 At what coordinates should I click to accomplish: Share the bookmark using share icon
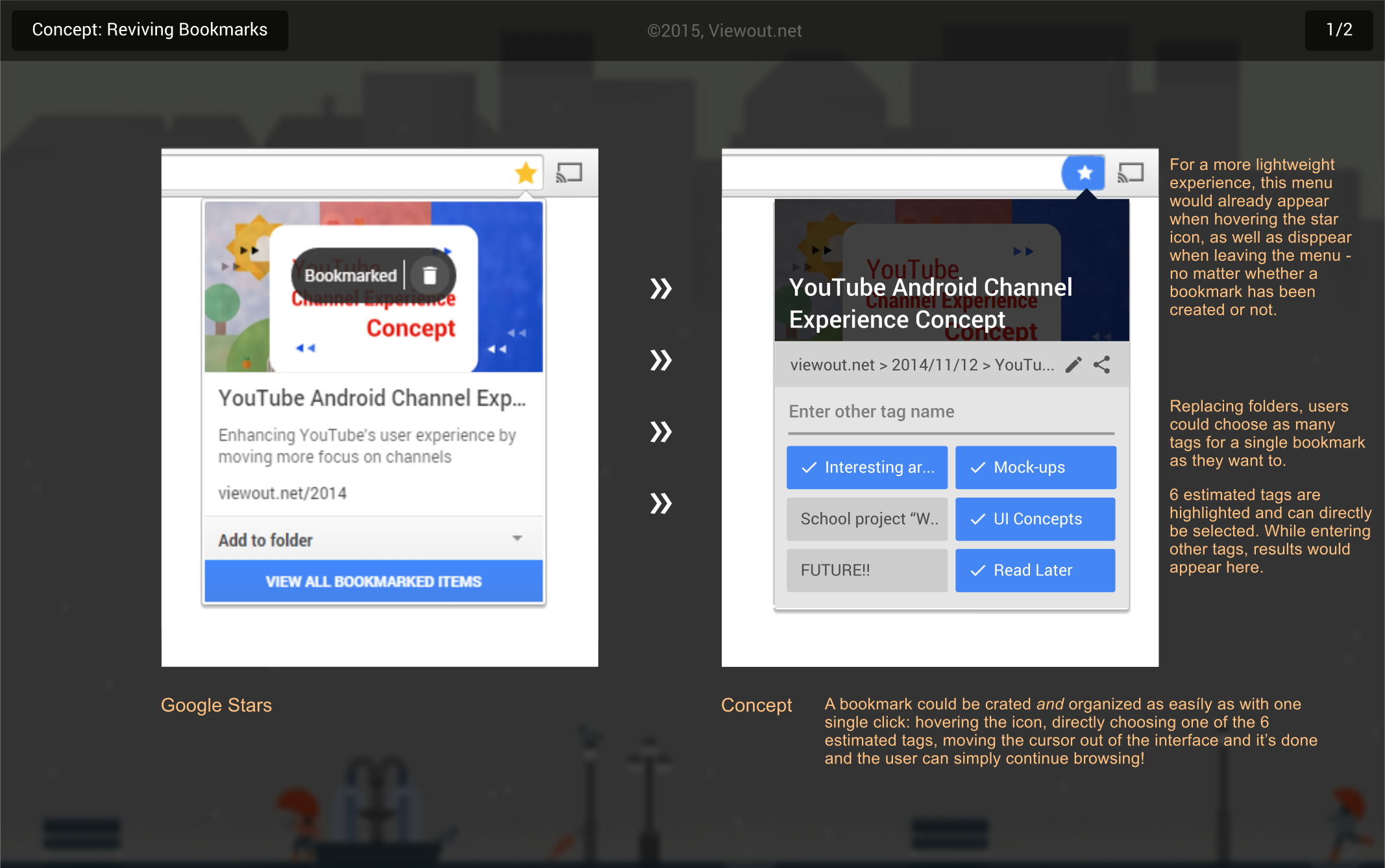[1101, 365]
